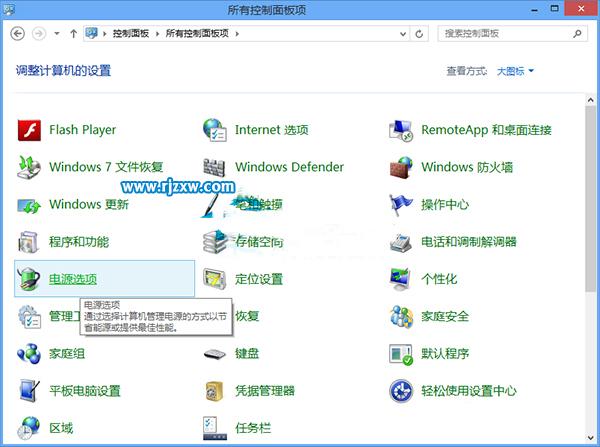600x447 pixels.
Task: Click the search magnifier icon
Action: pos(577,34)
